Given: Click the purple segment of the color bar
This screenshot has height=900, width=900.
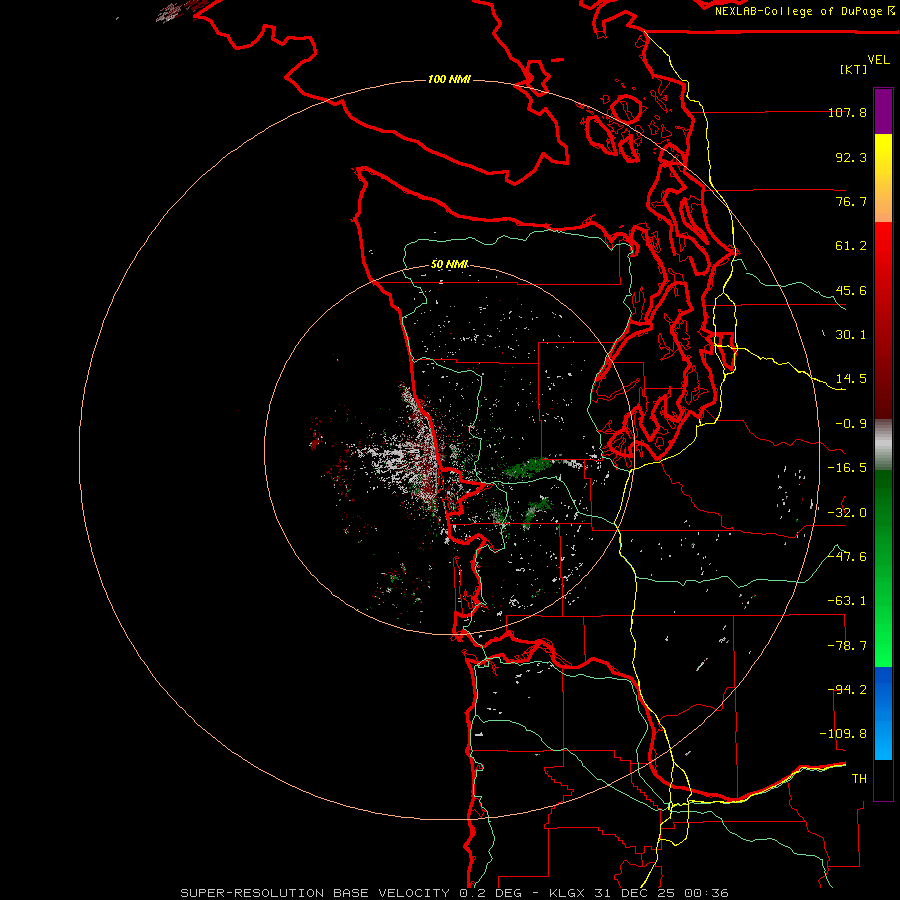Looking at the screenshot, I should coord(883,111).
